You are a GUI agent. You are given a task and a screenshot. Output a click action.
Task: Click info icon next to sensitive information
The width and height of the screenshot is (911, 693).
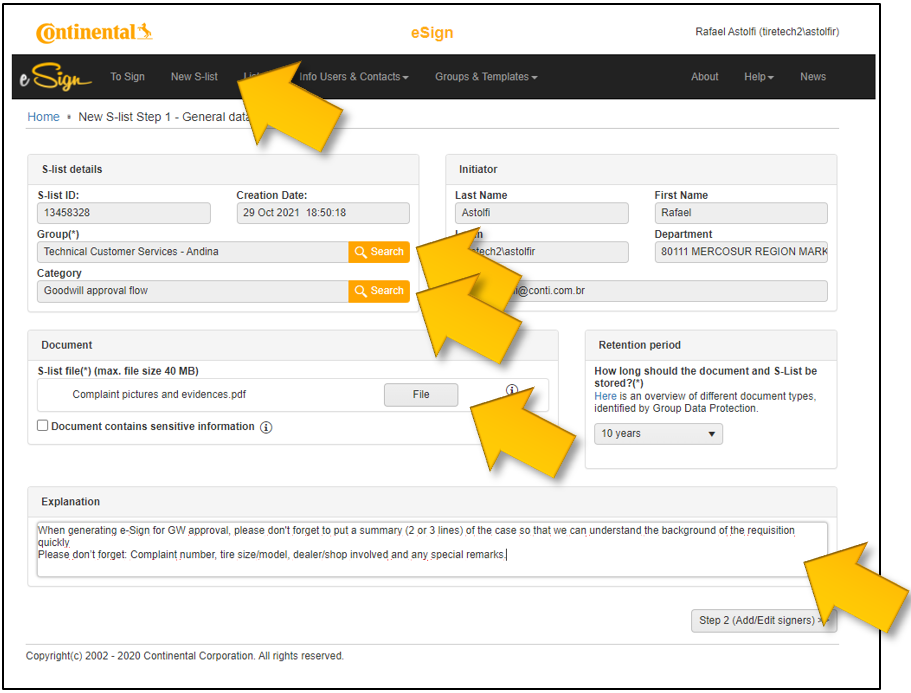pos(266,427)
